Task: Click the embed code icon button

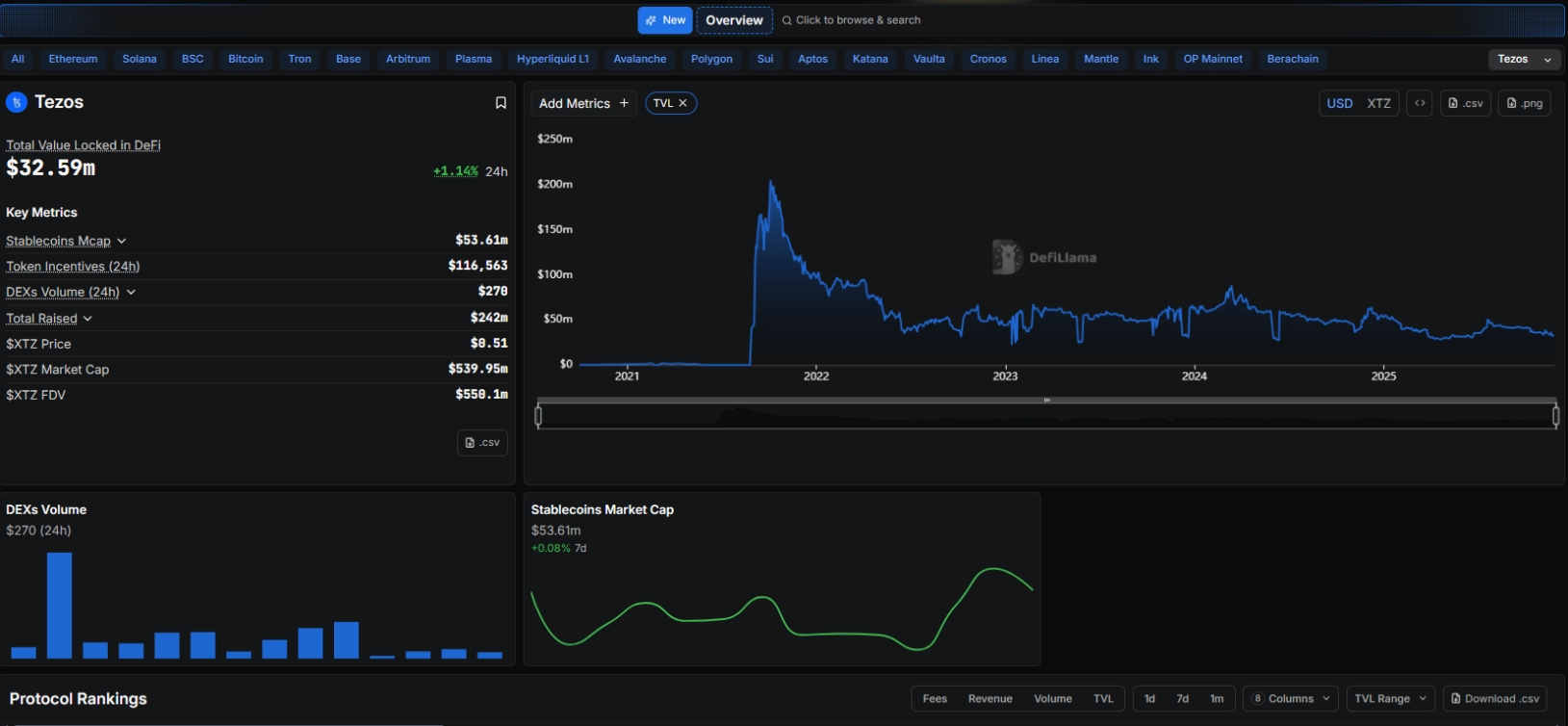Action: tap(1420, 103)
